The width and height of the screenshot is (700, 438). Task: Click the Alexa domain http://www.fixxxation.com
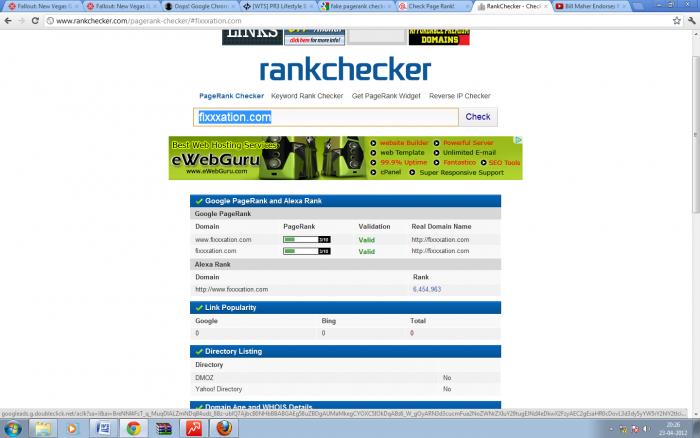point(231,289)
